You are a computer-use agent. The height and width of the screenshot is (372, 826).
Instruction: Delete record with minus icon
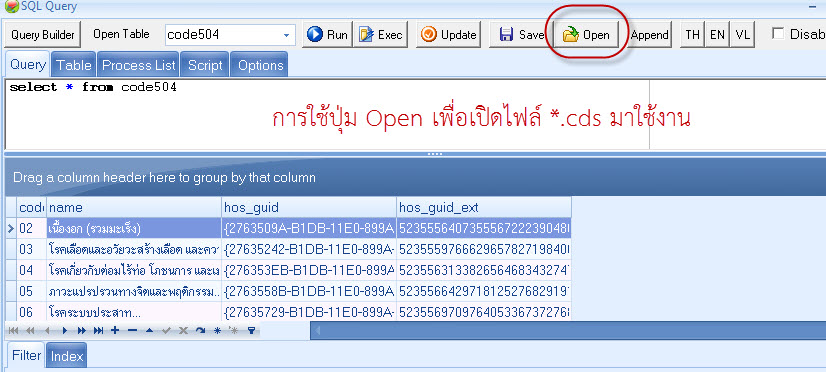132,331
